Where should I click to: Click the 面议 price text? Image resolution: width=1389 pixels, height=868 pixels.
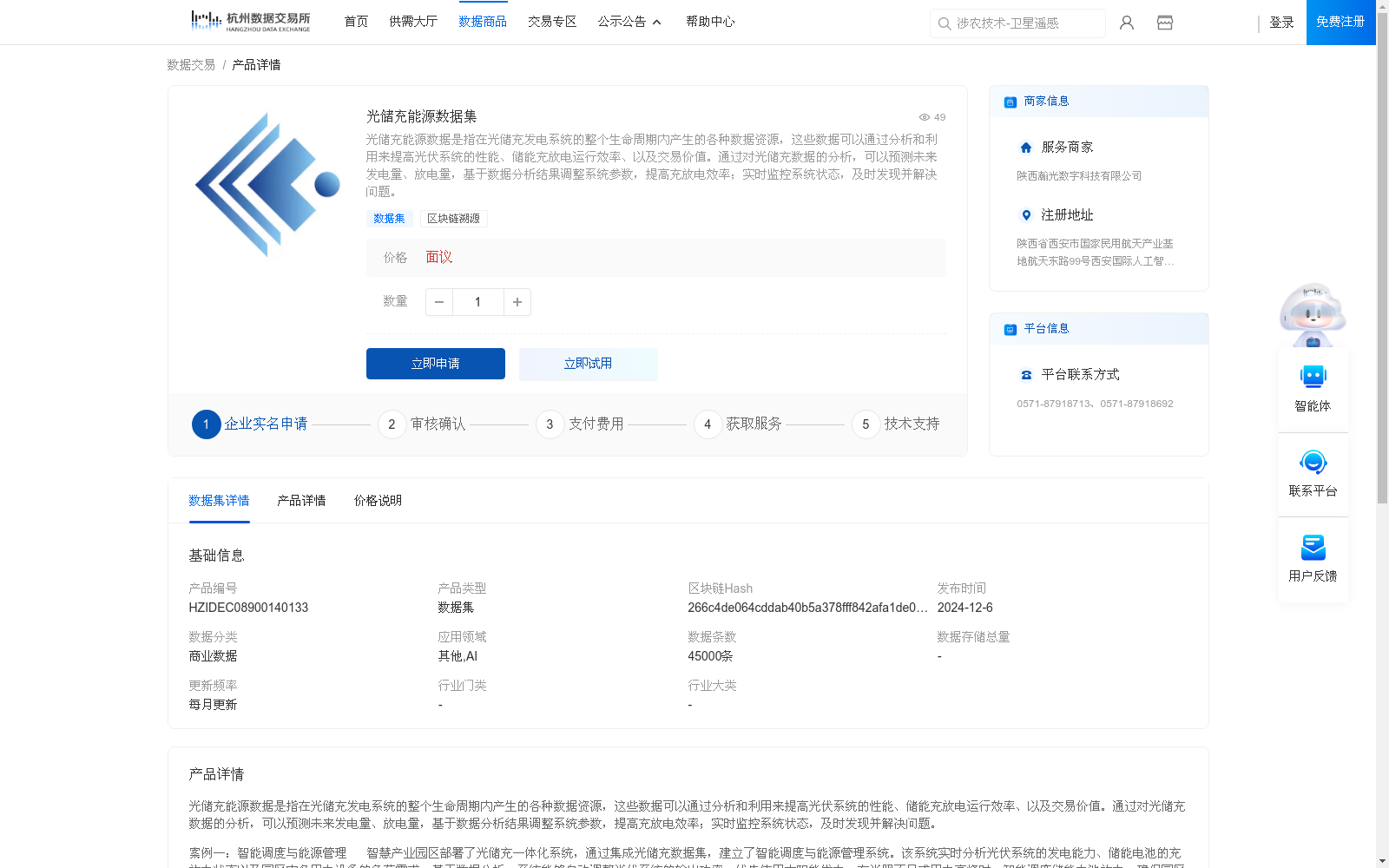439,258
